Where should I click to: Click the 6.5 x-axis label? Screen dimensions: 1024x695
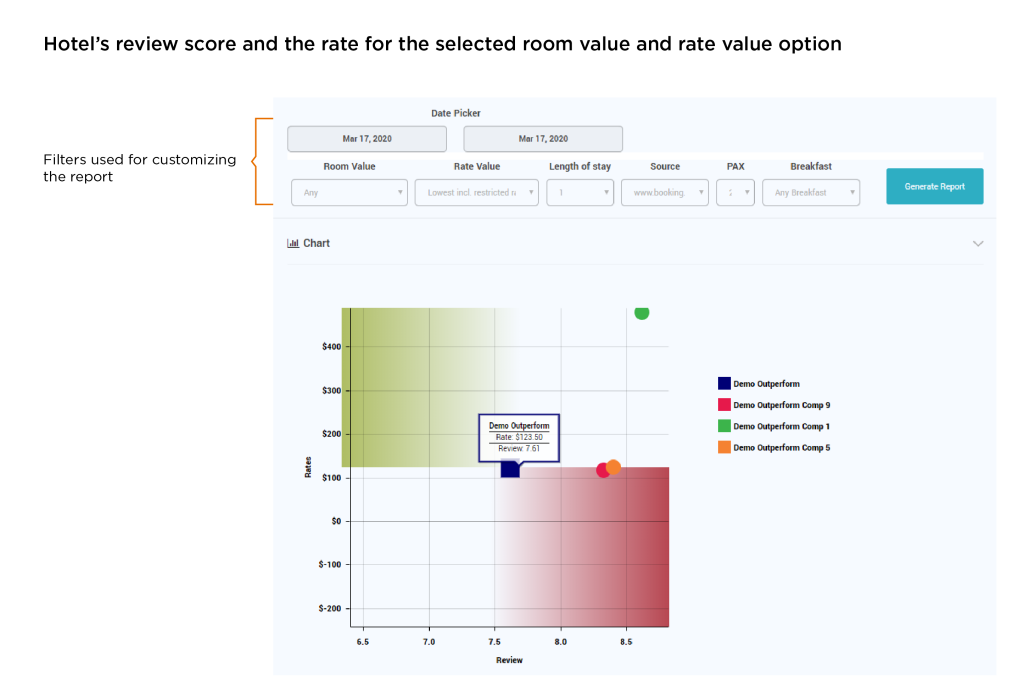tap(362, 642)
